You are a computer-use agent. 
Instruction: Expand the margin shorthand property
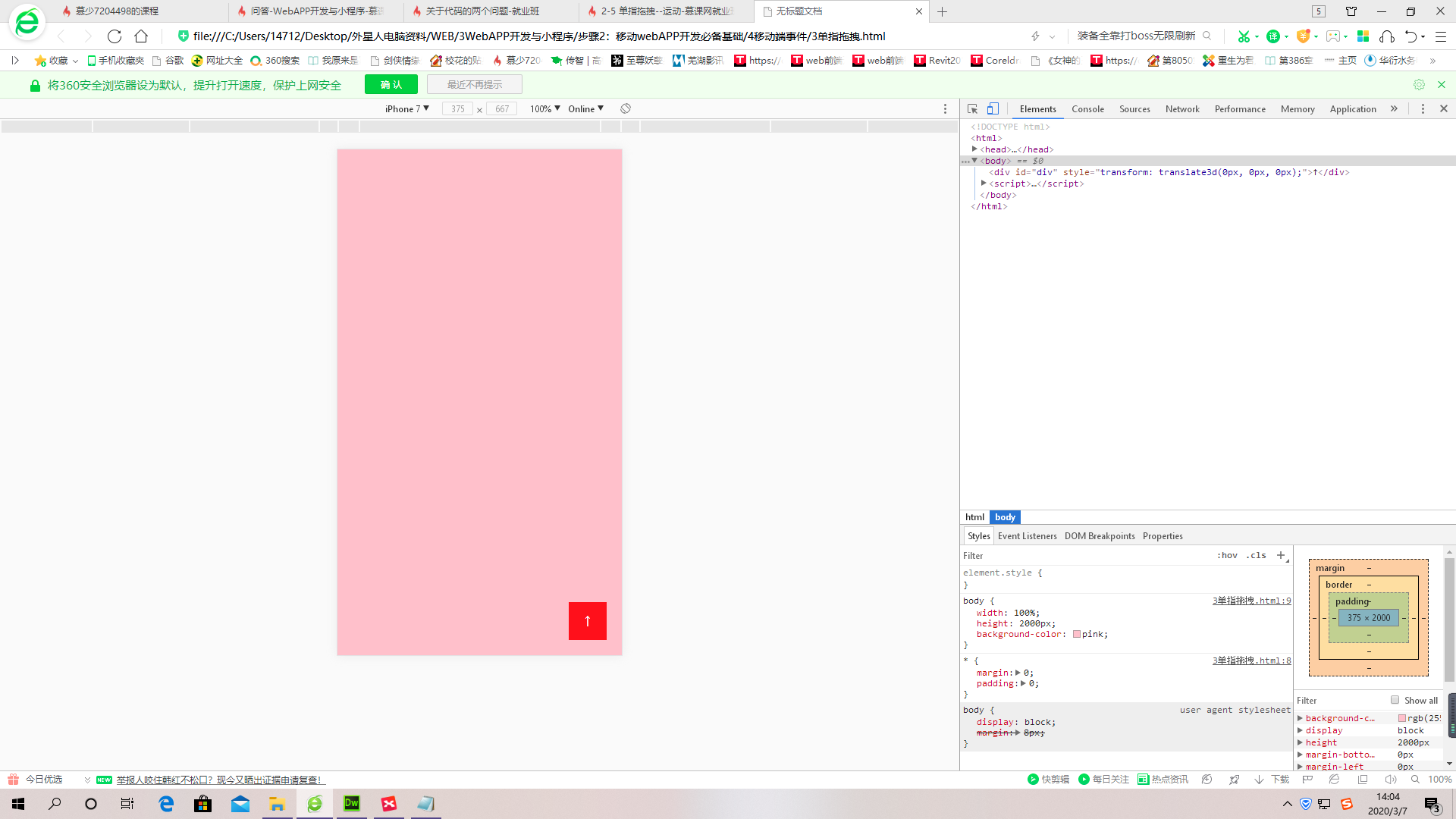tap(1018, 673)
